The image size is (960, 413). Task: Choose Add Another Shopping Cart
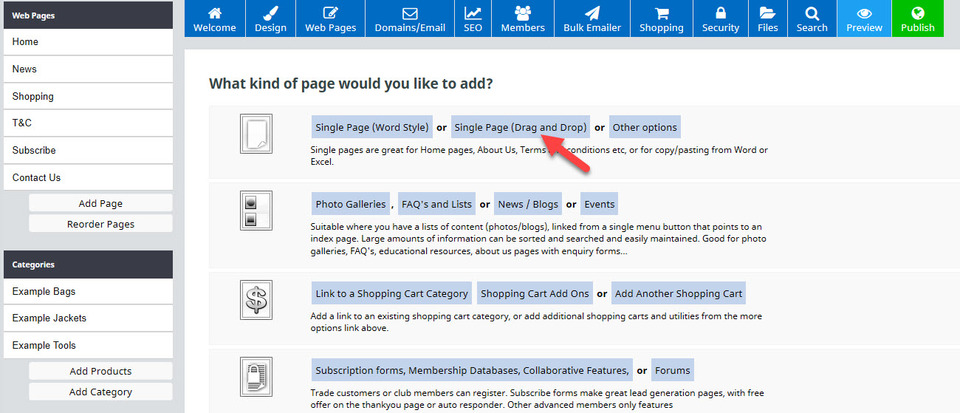coord(678,293)
